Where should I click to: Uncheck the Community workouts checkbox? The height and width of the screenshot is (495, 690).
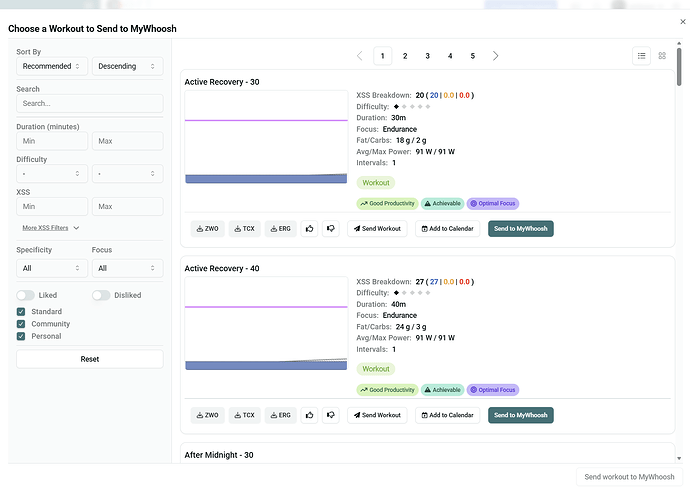pos(22,324)
